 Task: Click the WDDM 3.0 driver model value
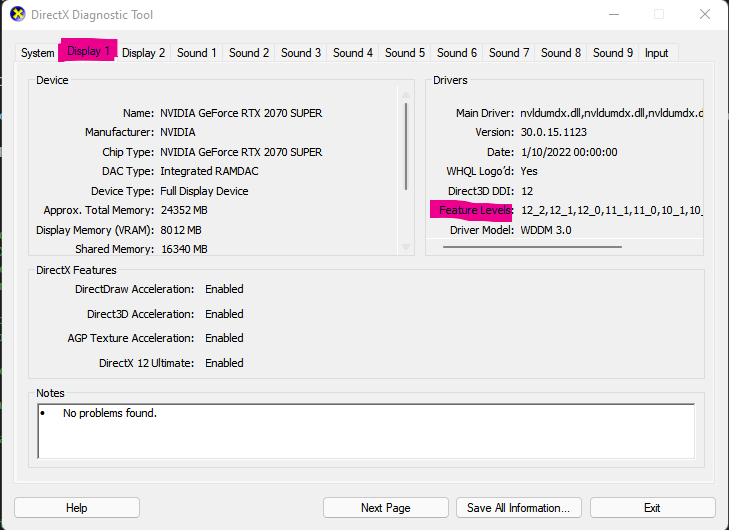(546, 230)
